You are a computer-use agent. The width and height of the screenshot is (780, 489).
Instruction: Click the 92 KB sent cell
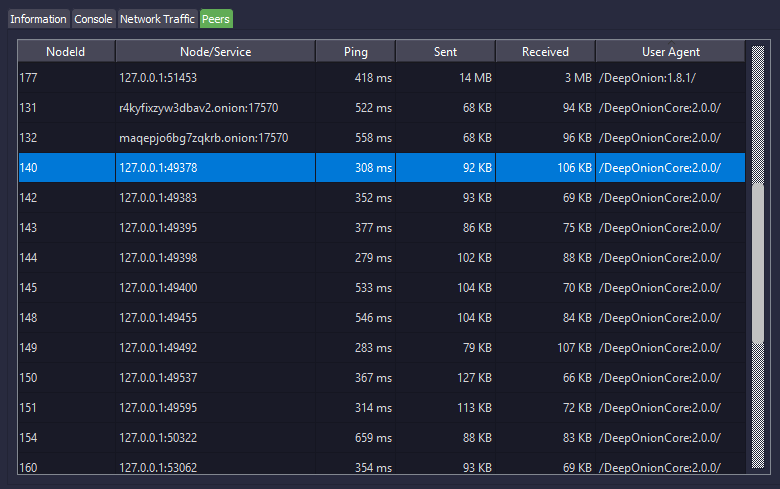click(445, 168)
